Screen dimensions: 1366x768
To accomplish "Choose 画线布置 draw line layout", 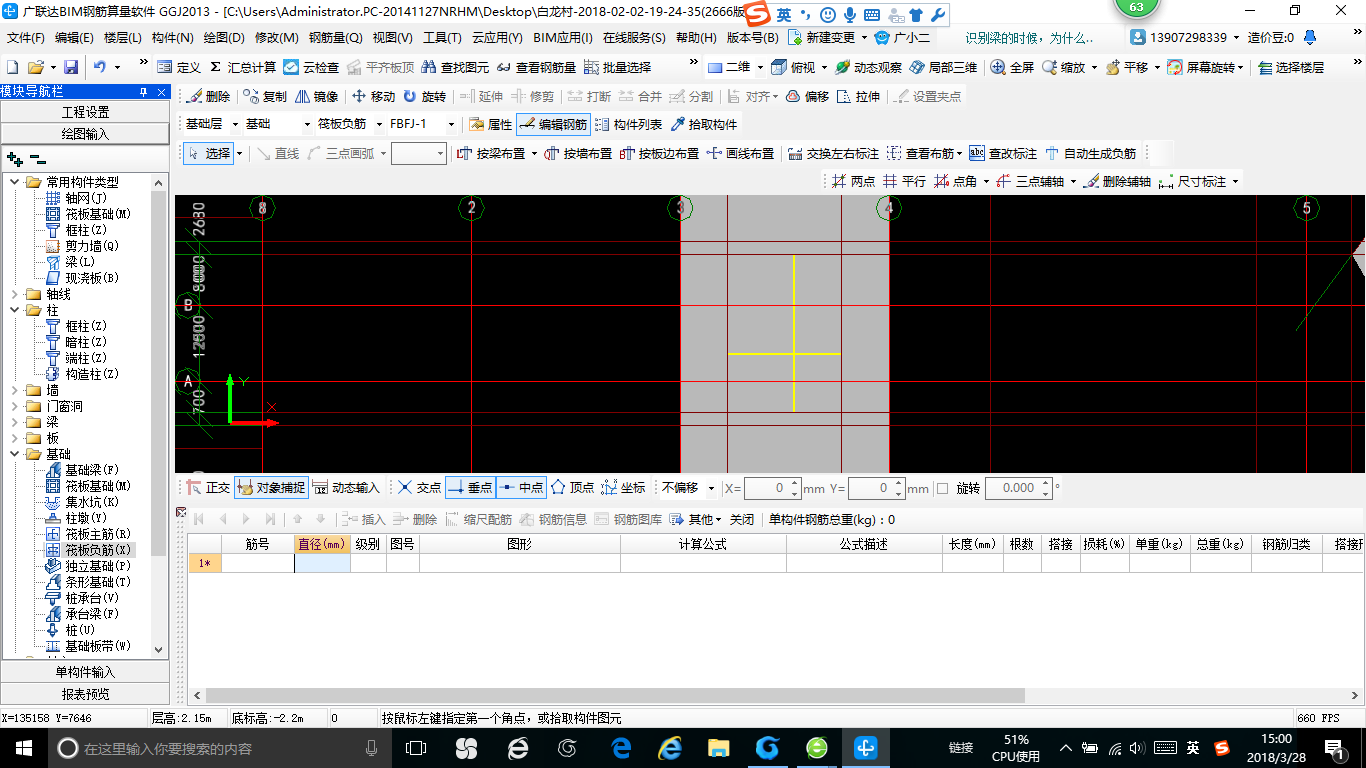I will (x=740, y=154).
